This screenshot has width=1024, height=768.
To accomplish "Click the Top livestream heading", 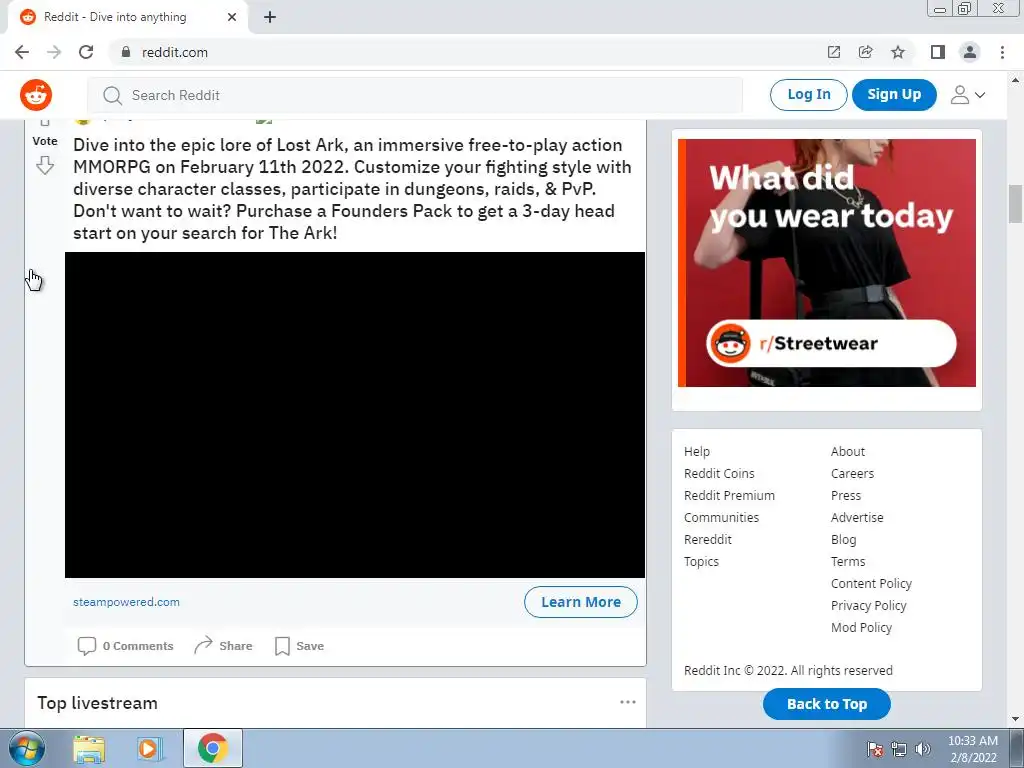I will pyautogui.click(x=97, y=703).
